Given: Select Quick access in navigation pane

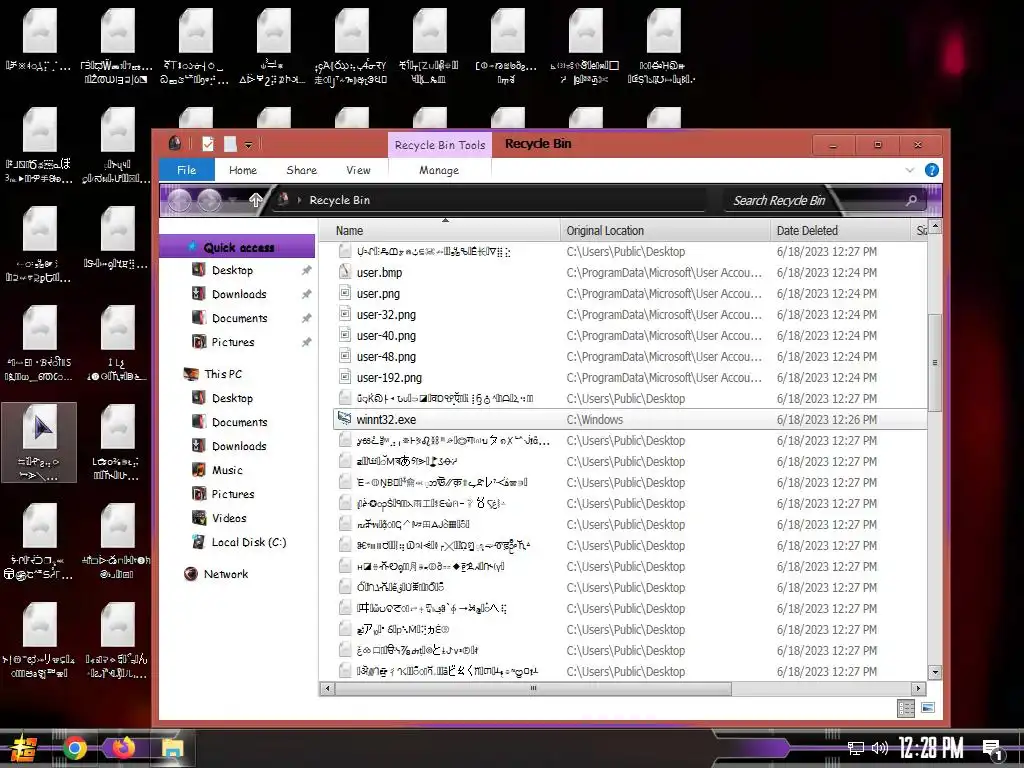Looking at the screenshot, I should point(238,247).
